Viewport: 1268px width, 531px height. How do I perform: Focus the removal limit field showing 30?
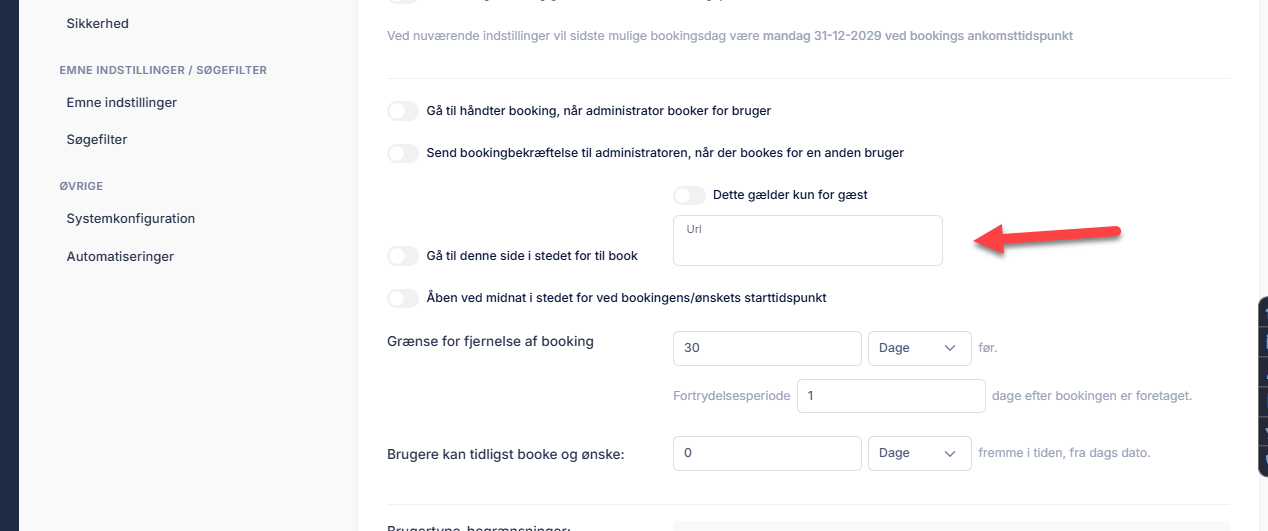pyautogui.click(x=767, y=348)
